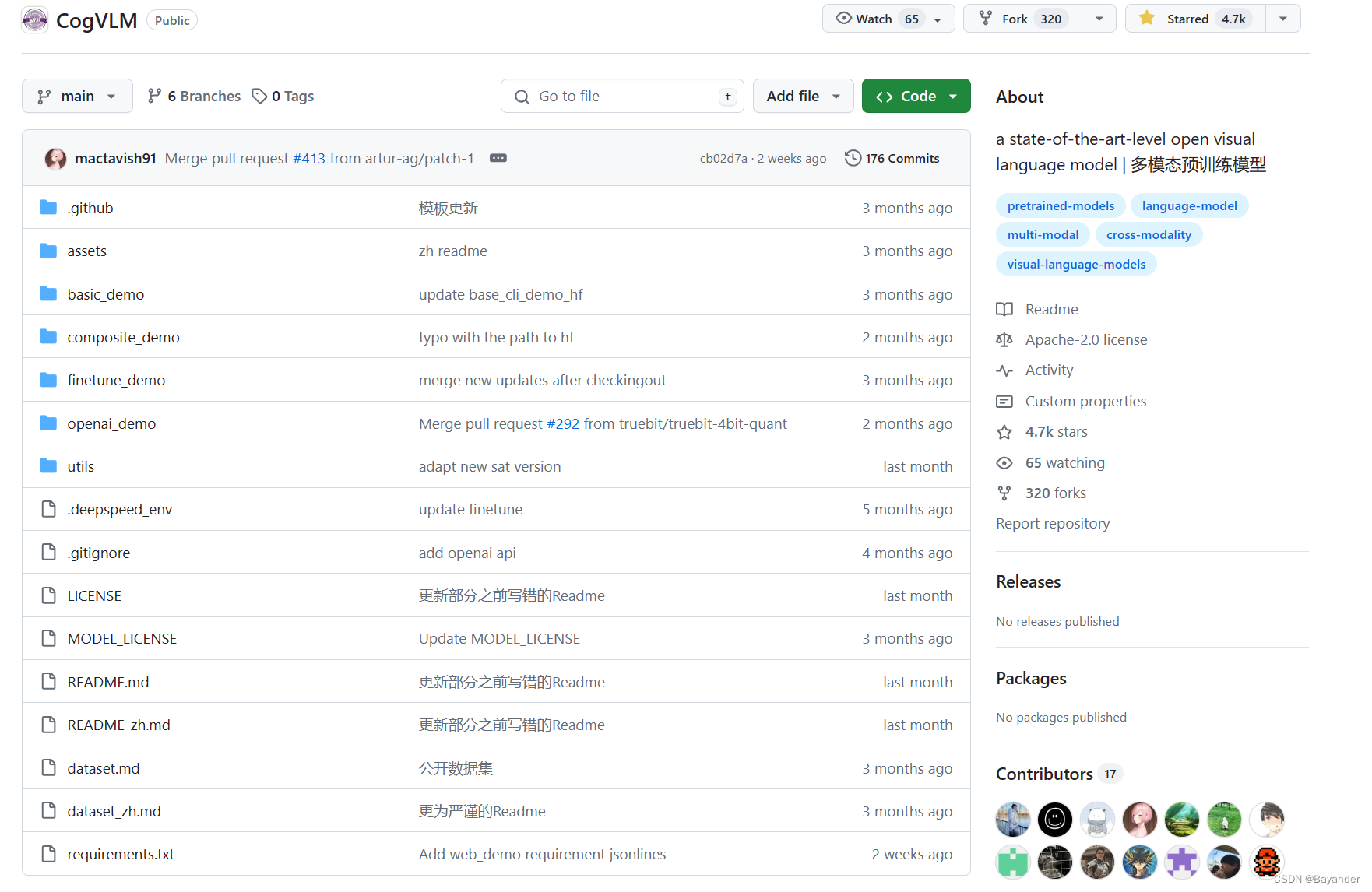Expand the caret next to Starred
Screen dimensions: 1372x892
(x=1282, y=18)
